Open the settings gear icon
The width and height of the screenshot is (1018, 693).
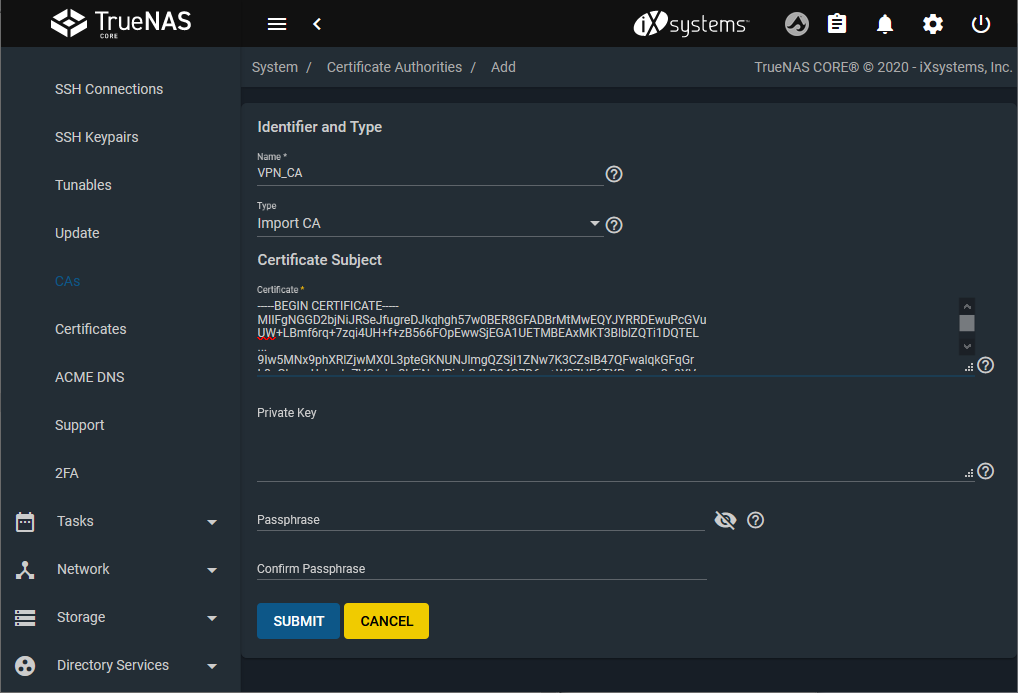click(933, 24)
